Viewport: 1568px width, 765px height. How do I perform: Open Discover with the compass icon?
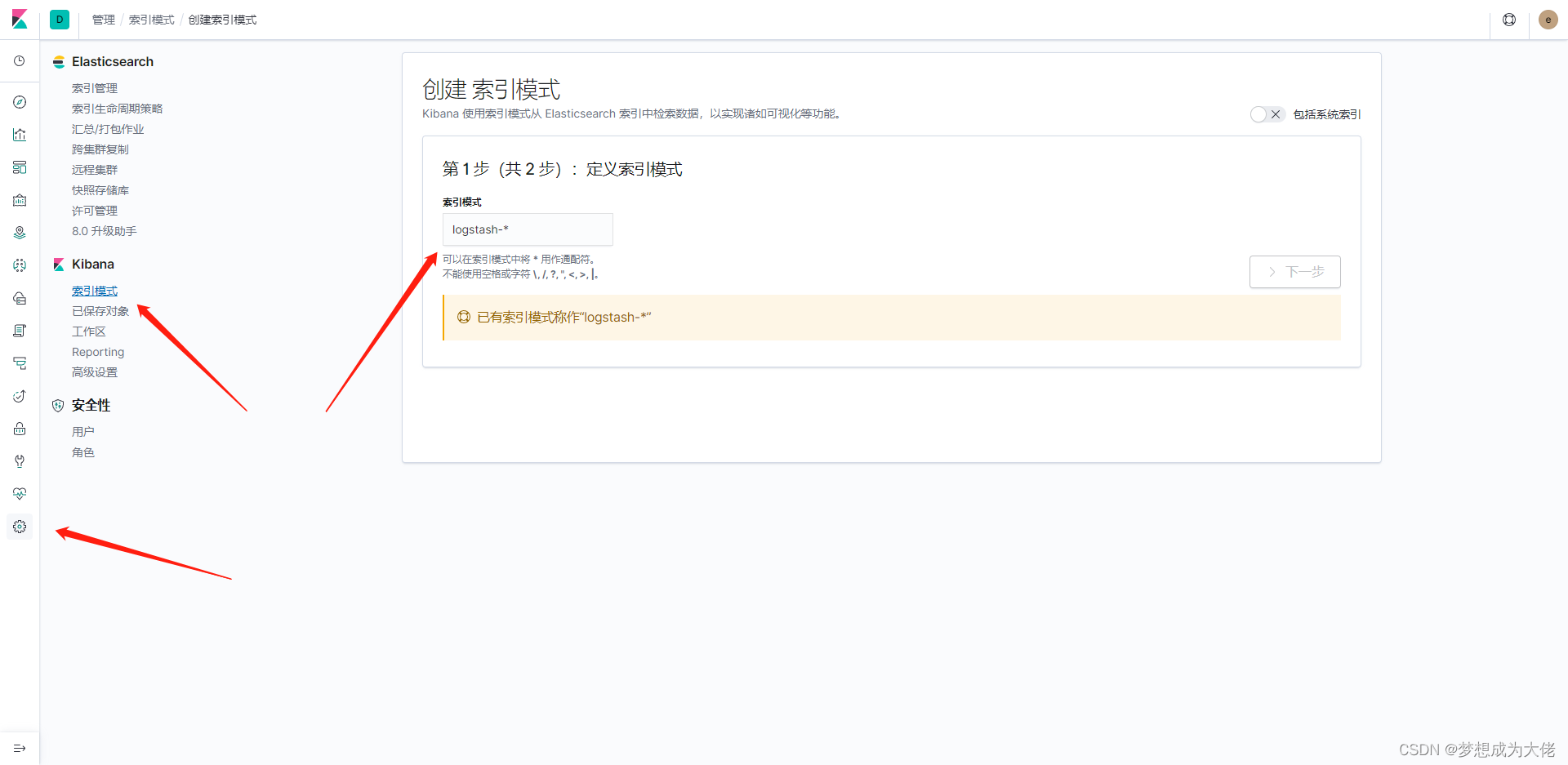20,102
